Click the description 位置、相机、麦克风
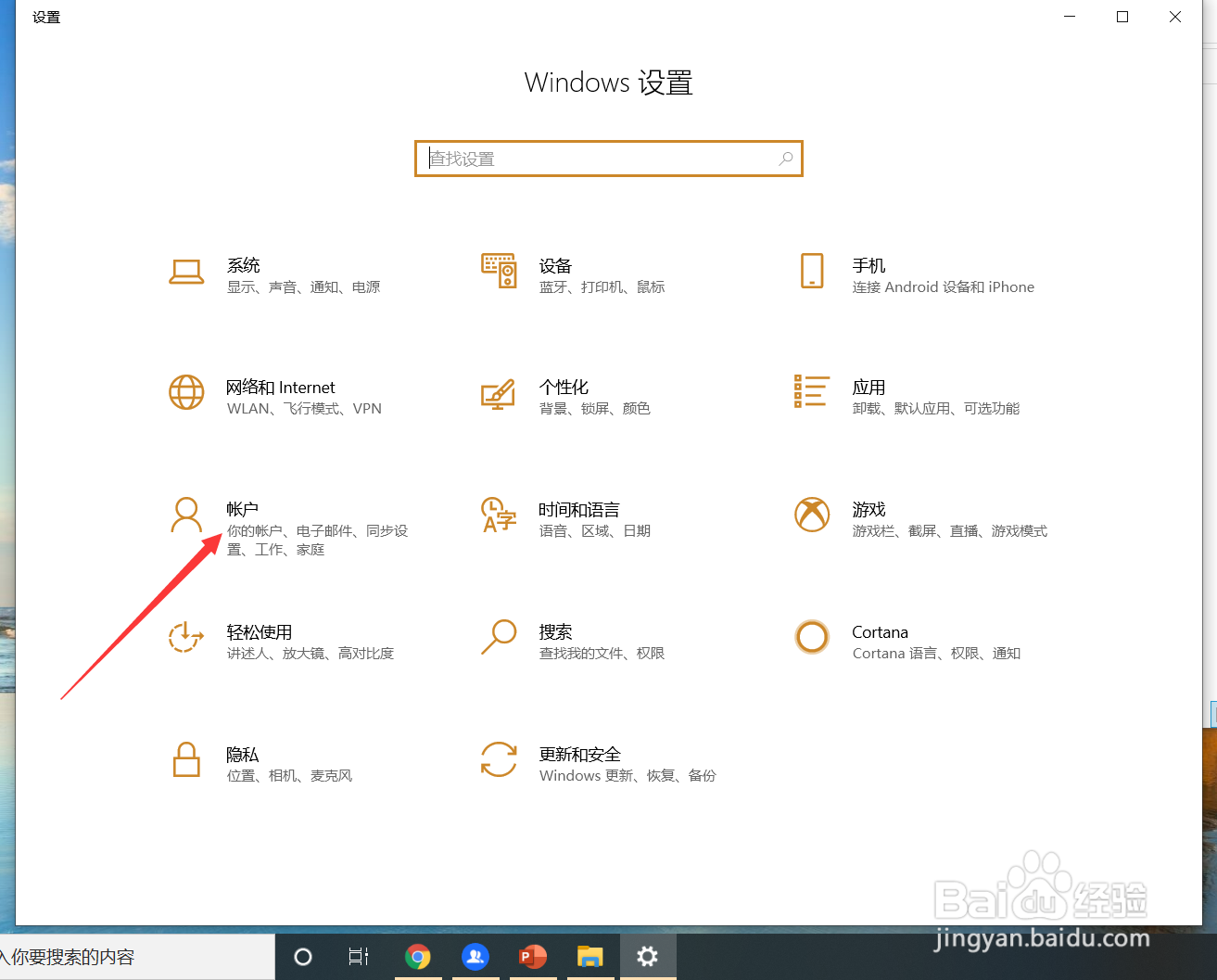This screenshot has height=980, width=1217. pyautogui.click(x=290, y=776)
